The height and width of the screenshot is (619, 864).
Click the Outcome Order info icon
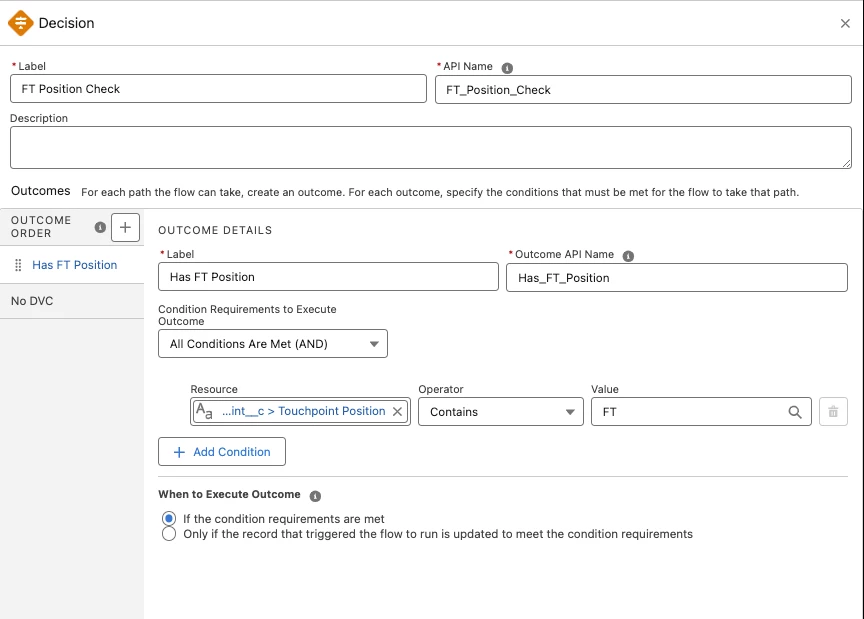pos(100,227)
